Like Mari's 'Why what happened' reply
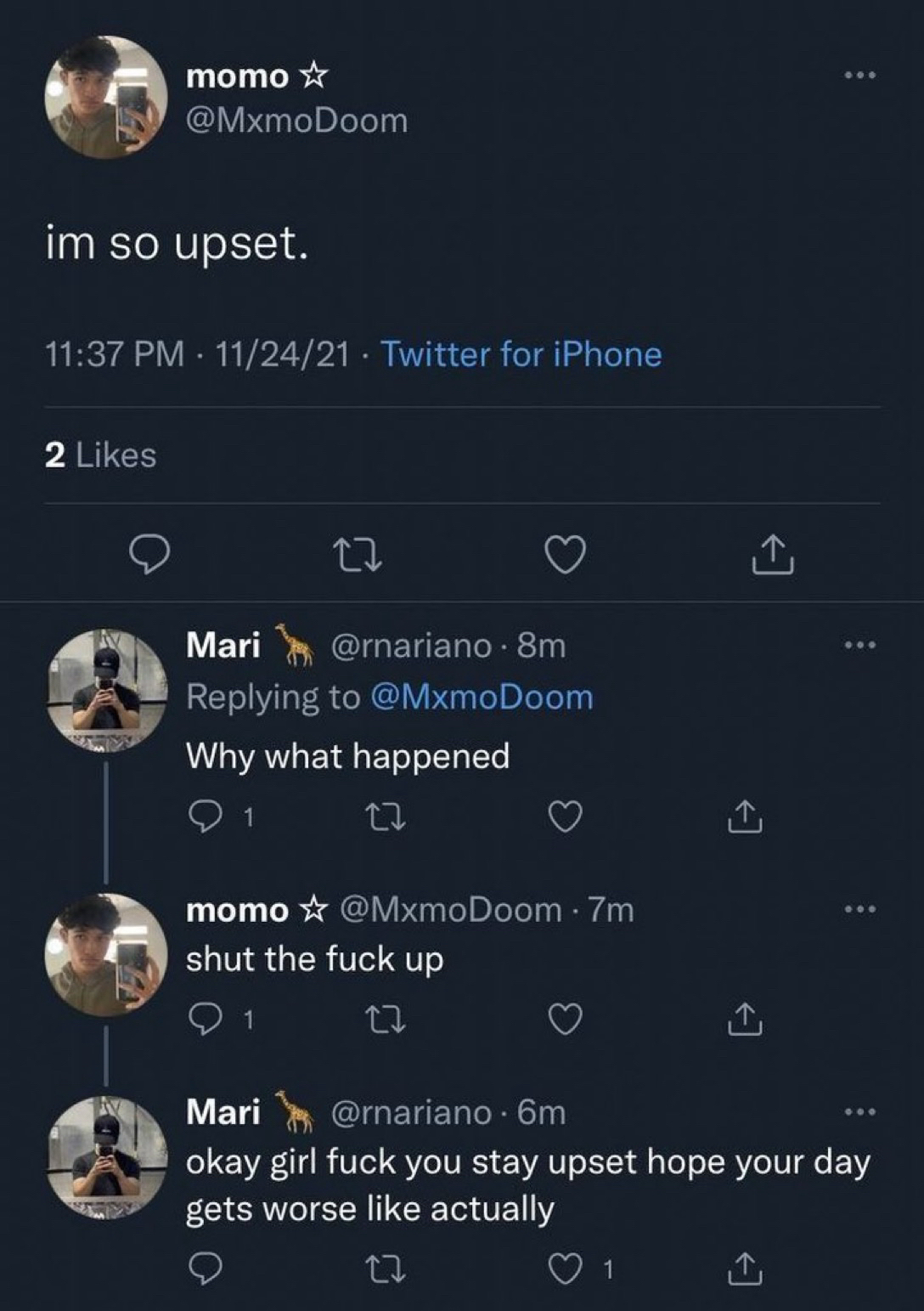 (565, 817)
